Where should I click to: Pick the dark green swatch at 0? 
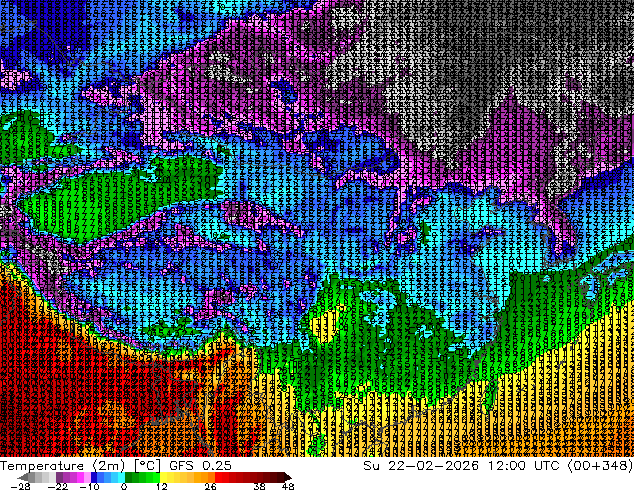pos(129,477)
